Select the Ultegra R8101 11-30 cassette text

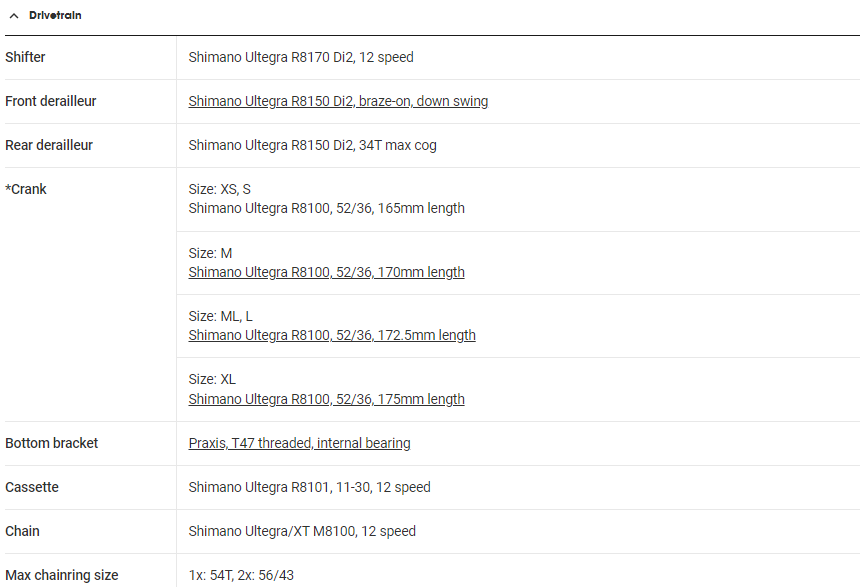pos(309,487)
